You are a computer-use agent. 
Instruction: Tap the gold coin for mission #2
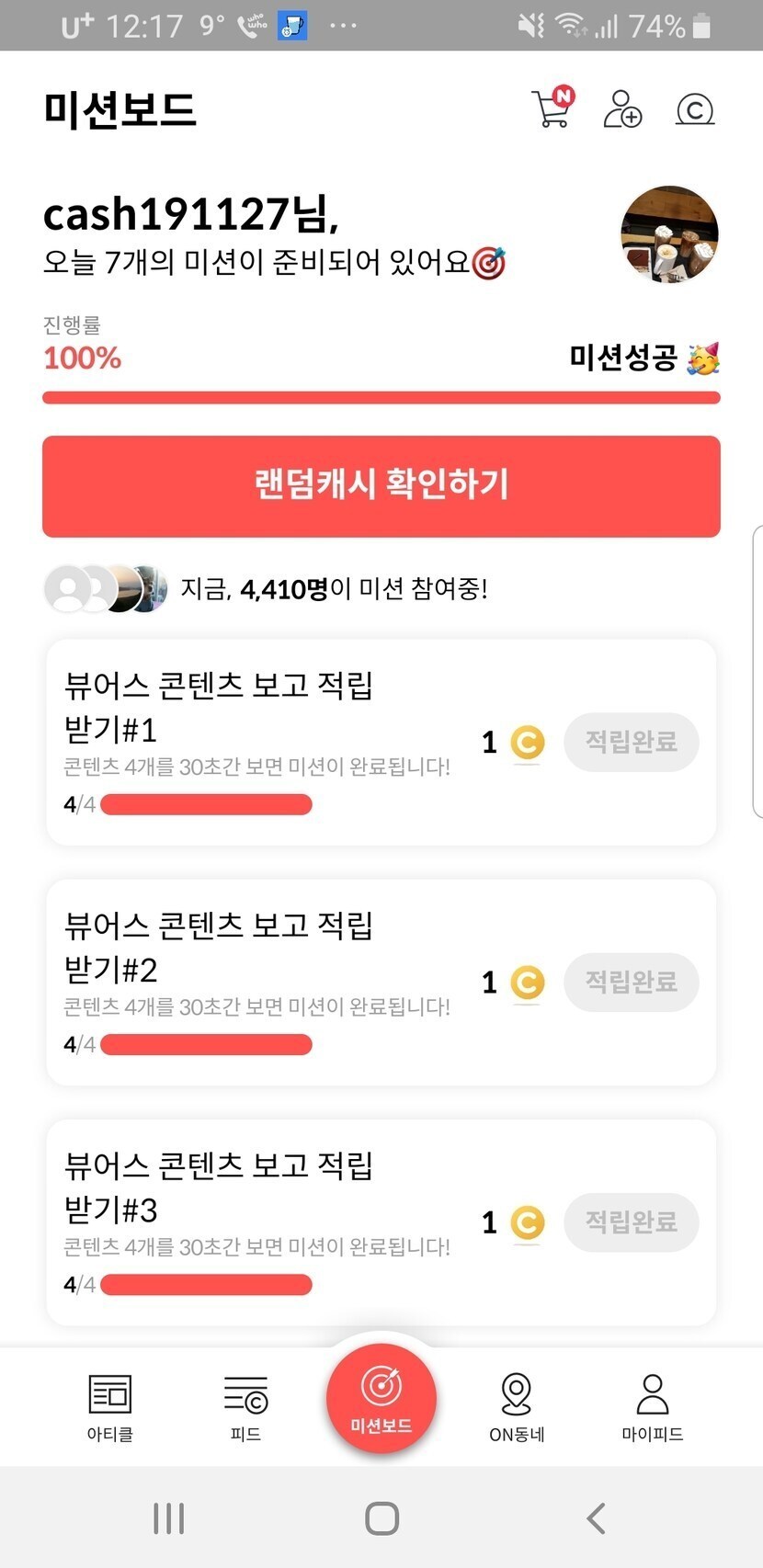[527, 983]
